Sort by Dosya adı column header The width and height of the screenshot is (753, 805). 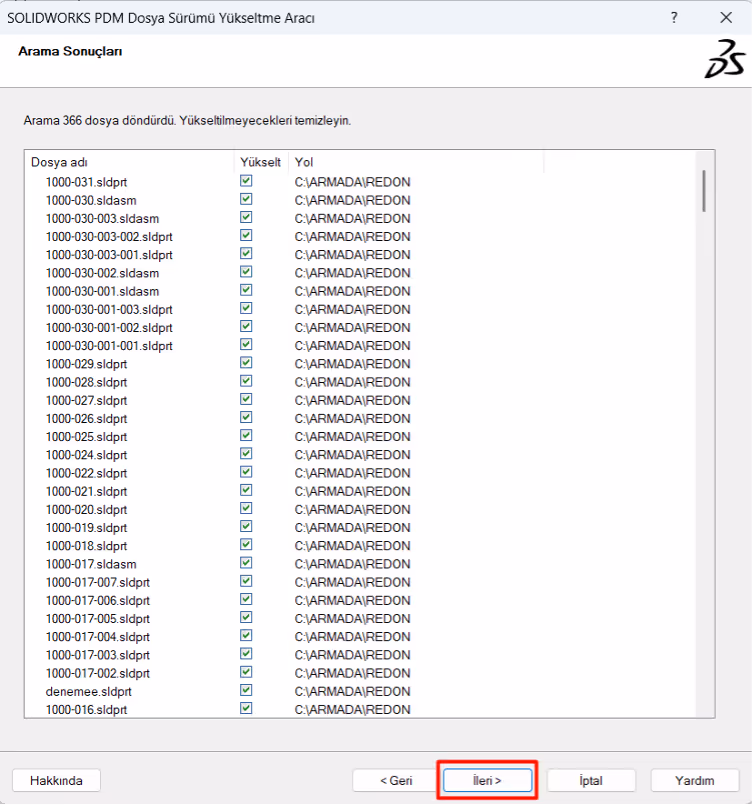pyautogui.click(x=131, y=162)
